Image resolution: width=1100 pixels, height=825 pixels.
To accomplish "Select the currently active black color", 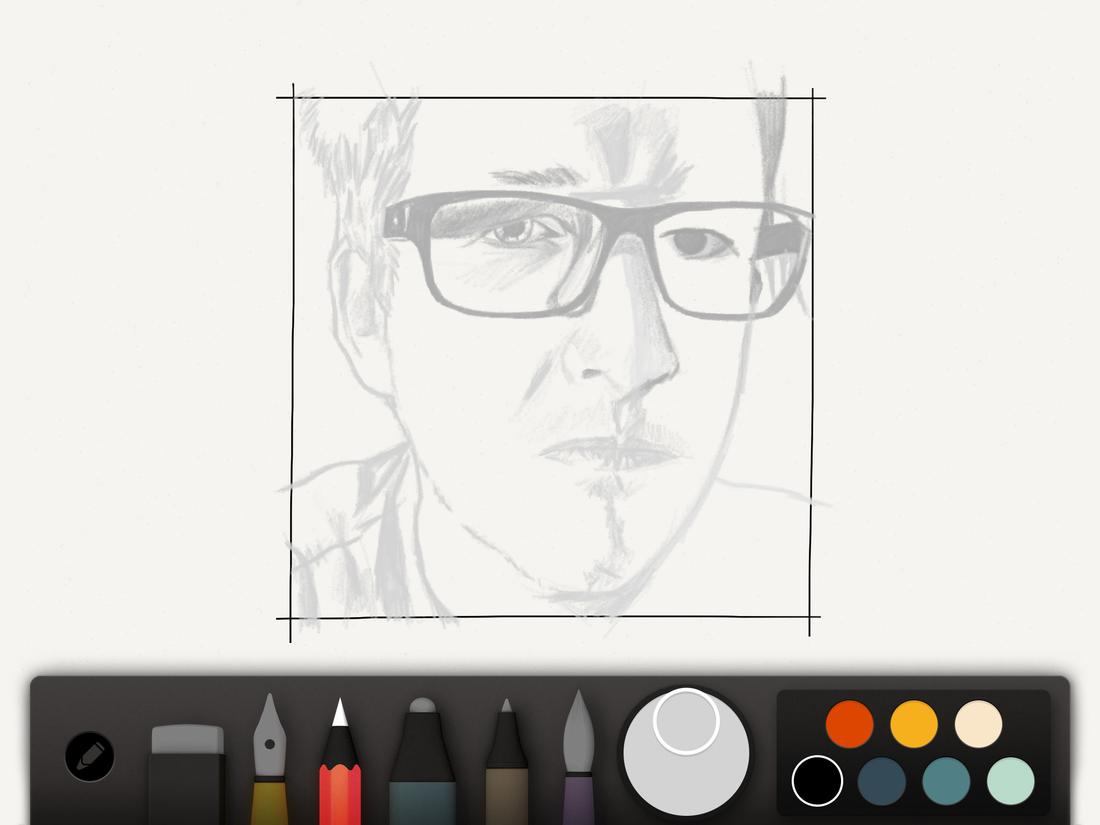I will coord(818,782).
